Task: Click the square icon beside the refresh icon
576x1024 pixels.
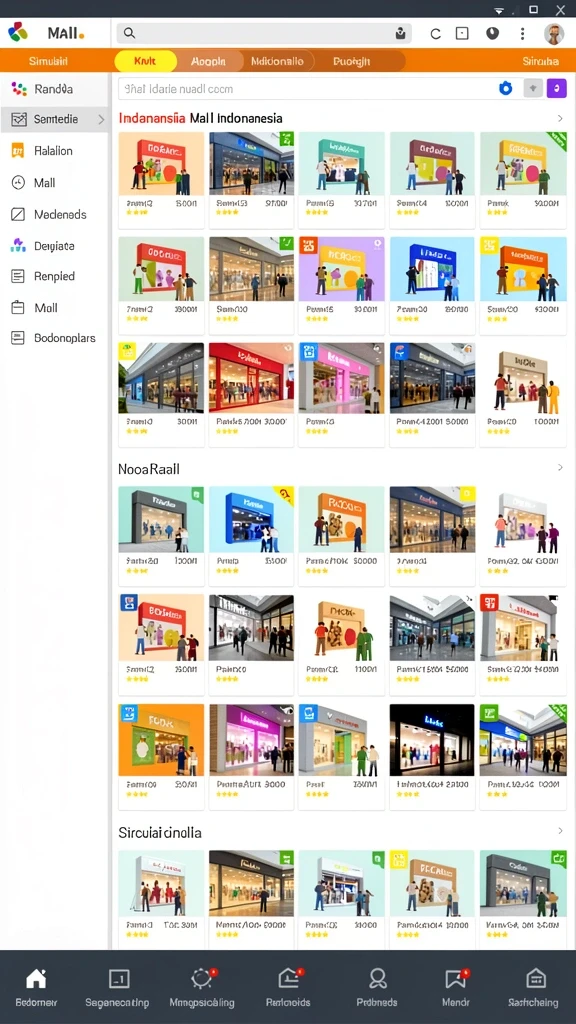Action: 462,33
